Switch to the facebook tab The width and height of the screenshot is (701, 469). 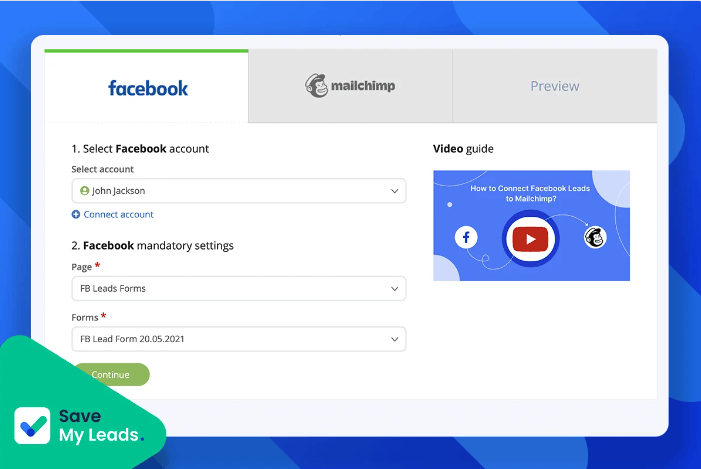coord(147,86)
